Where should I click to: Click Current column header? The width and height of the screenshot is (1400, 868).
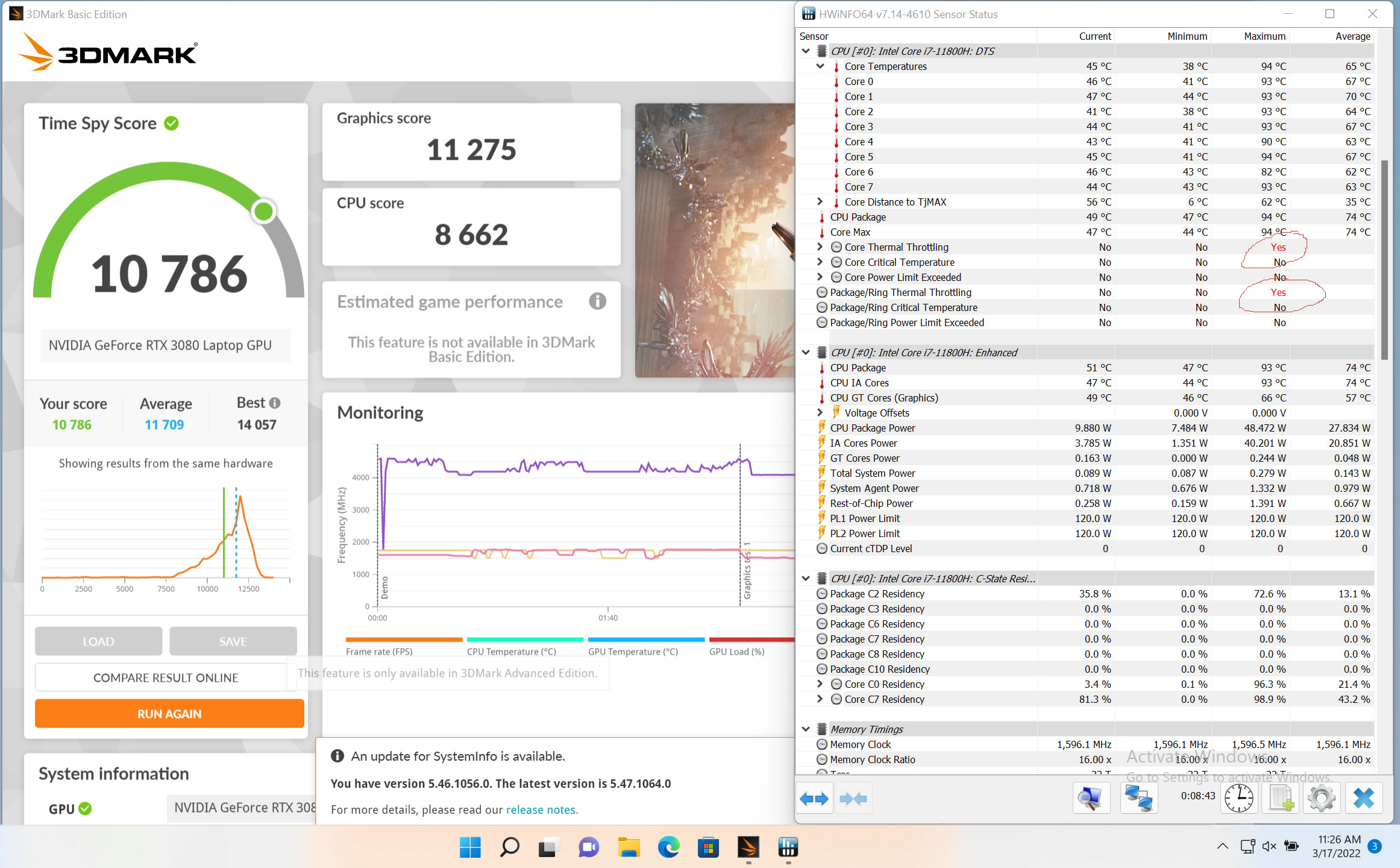pyautogui.click(x=1075, y=36)
